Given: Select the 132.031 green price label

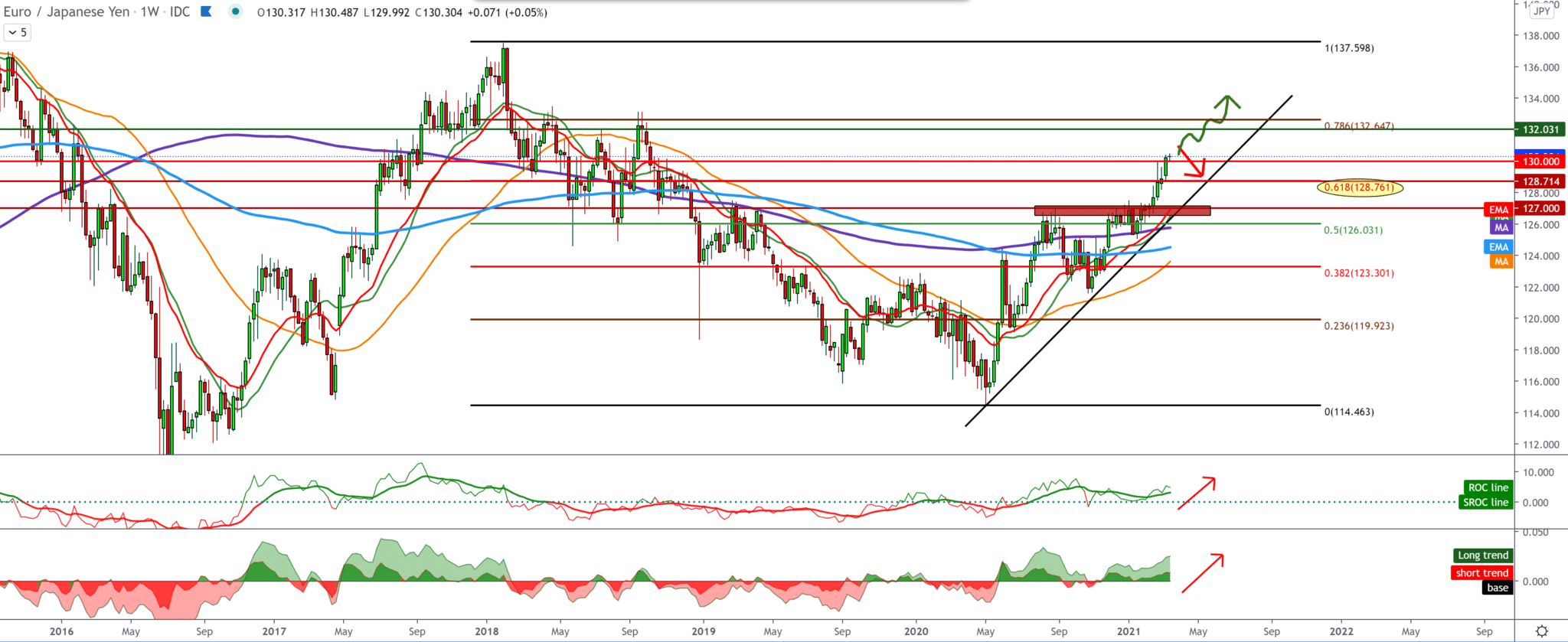Looking at the screenshot, I should pos(1540,129).
